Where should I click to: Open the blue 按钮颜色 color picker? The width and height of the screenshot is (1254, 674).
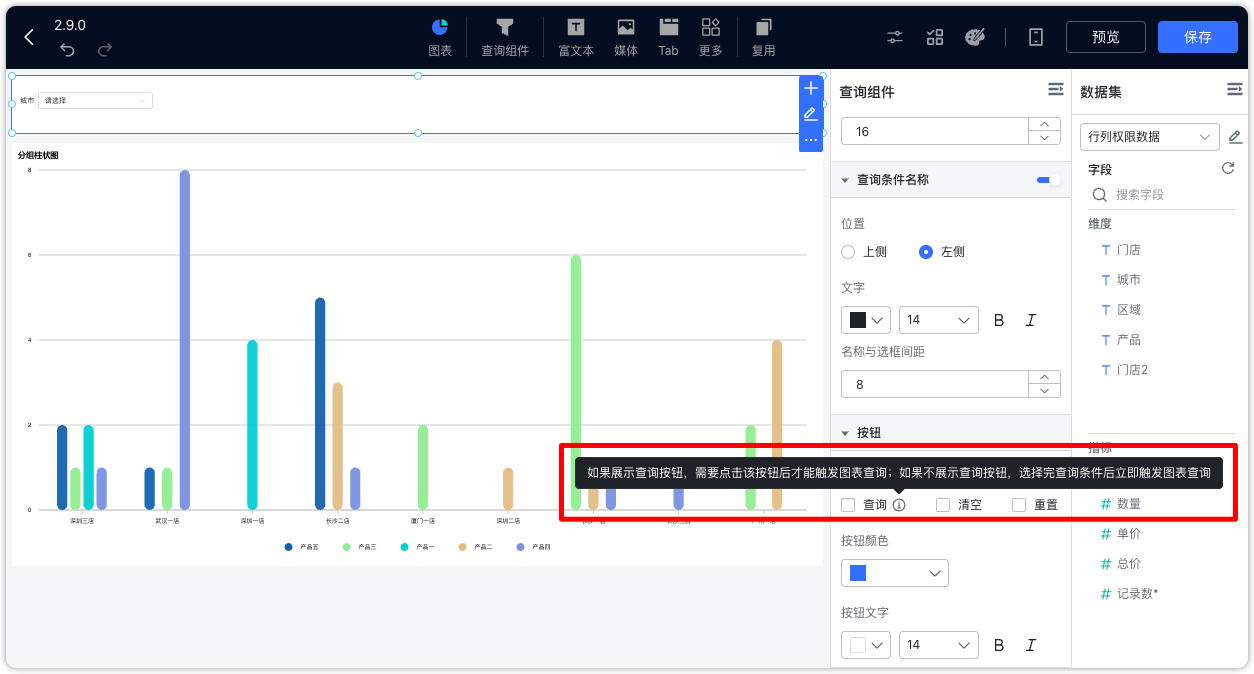(x=895, y=572)
